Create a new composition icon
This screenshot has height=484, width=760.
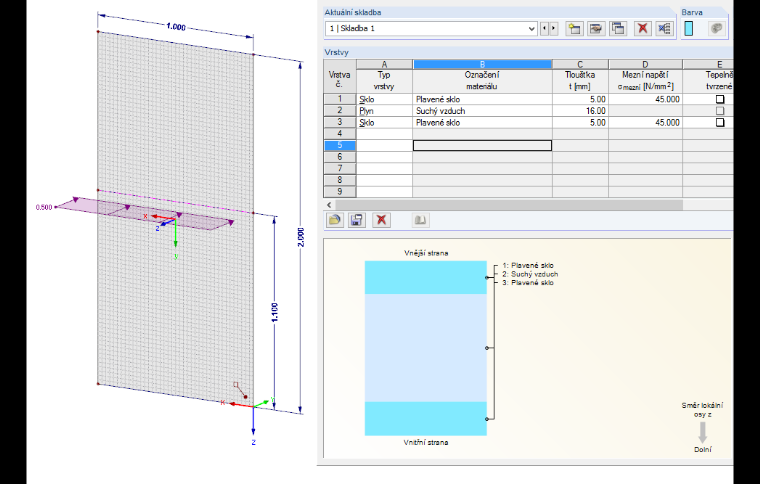pyautogui.click(x=574, y=29)
